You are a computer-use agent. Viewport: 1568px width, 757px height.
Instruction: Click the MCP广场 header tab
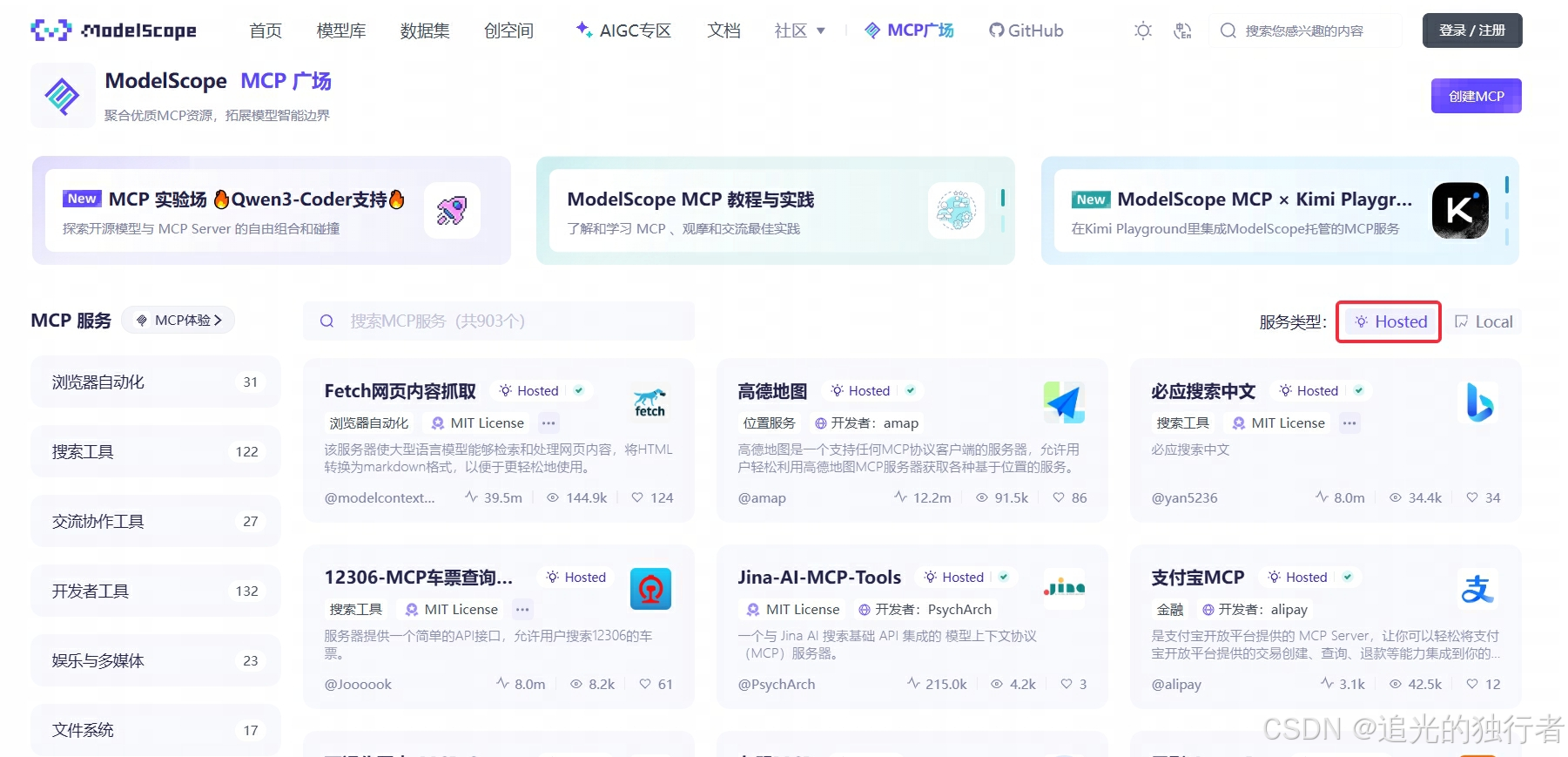[x=909, y=30]
